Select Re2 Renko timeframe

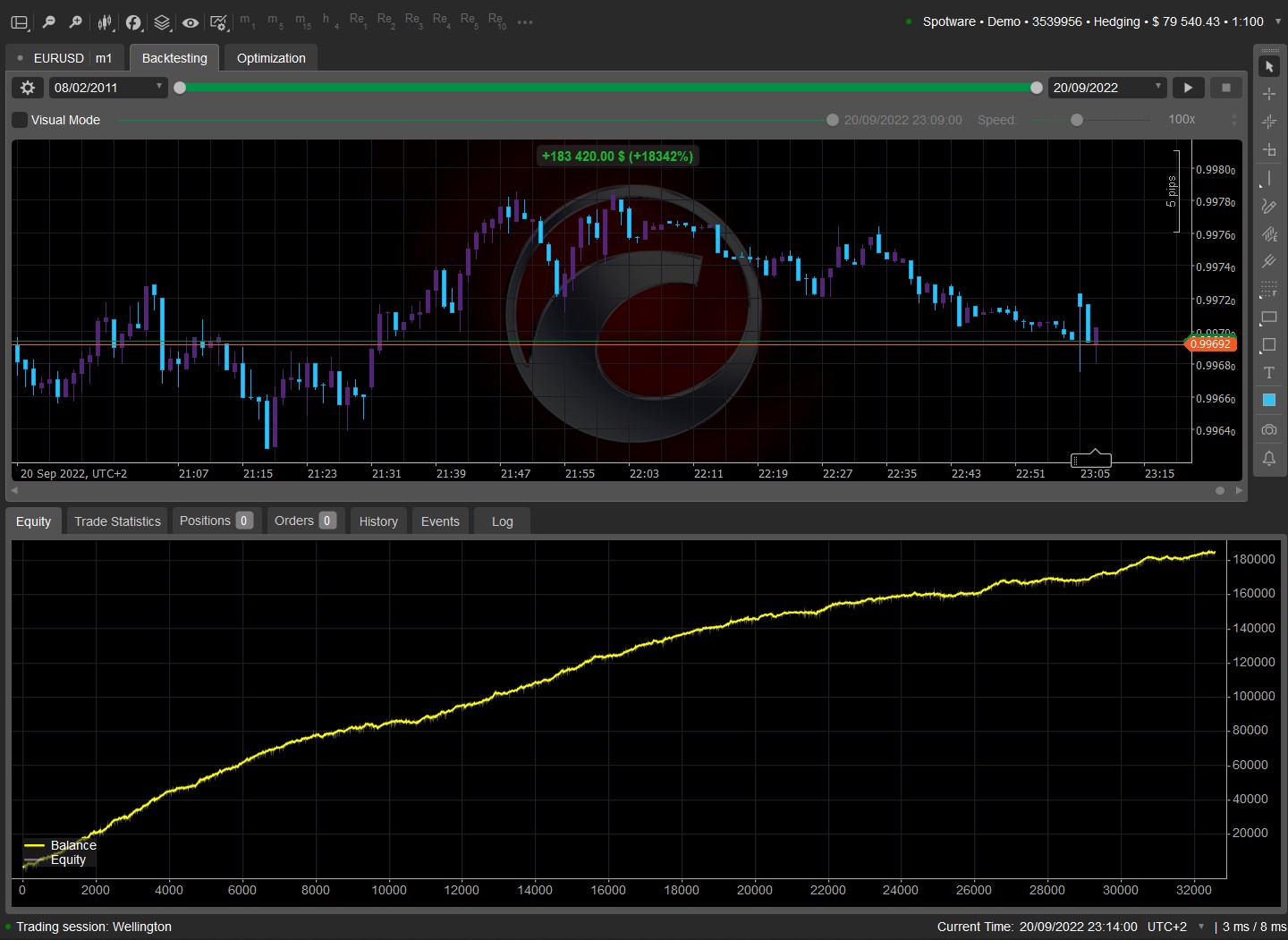tap(386, 21)
